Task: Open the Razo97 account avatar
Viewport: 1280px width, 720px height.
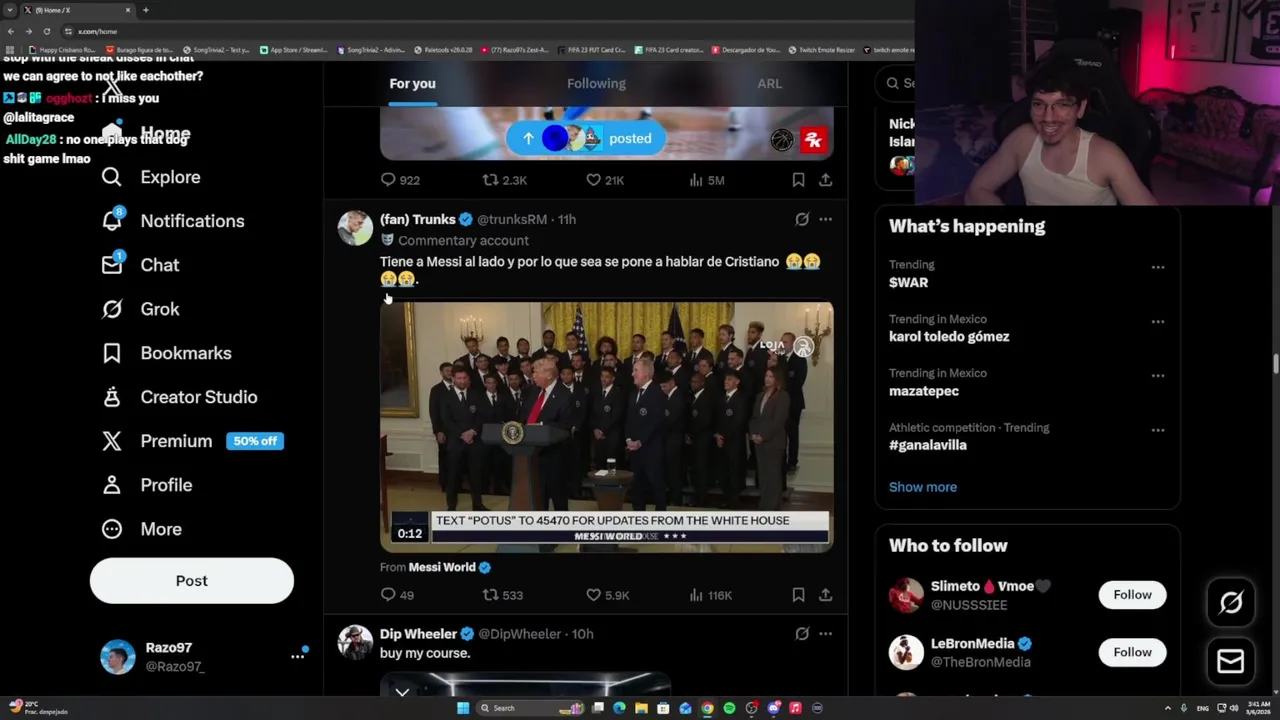Action: pos(118,657)
